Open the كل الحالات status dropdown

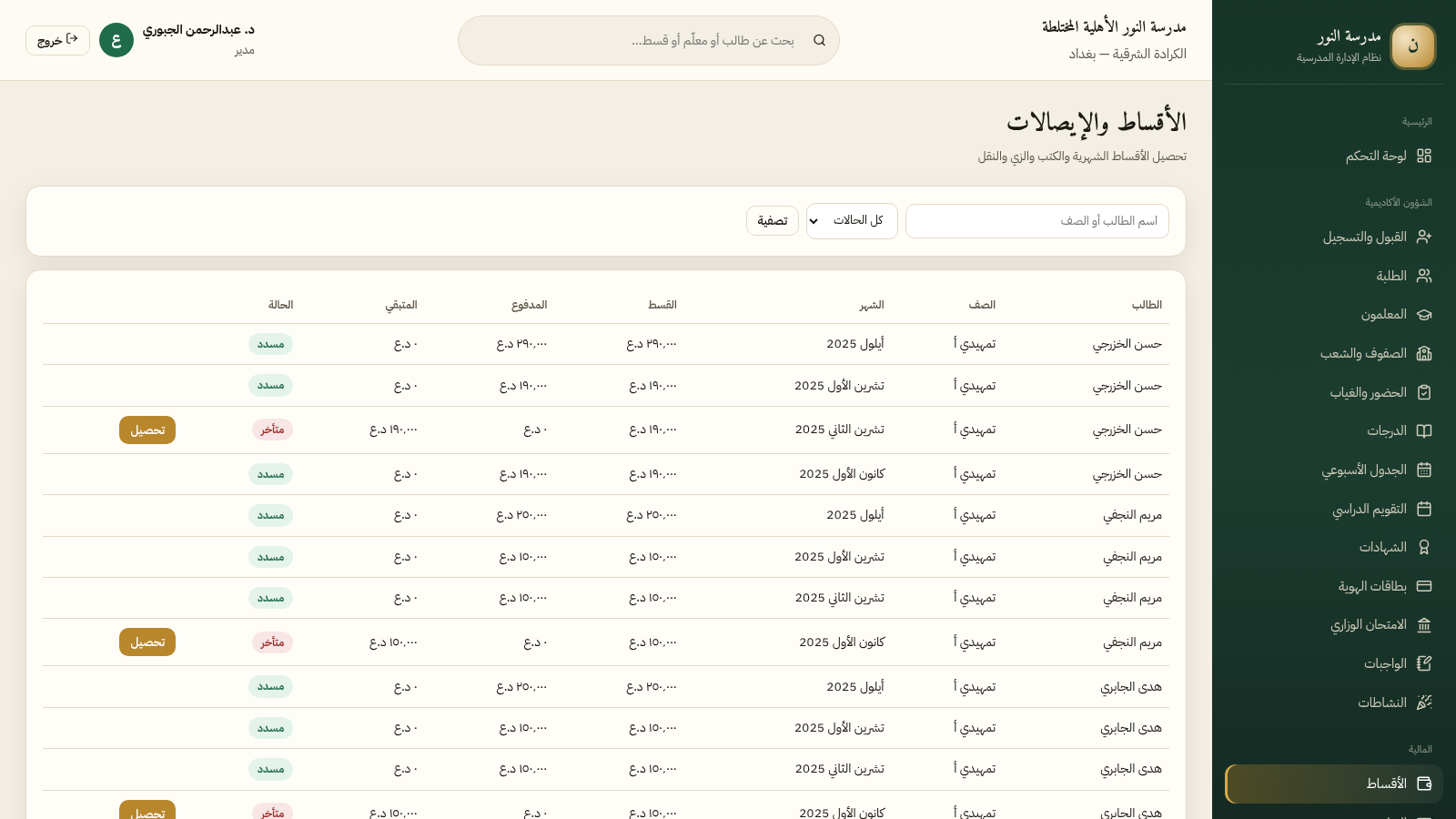[852, 221]
